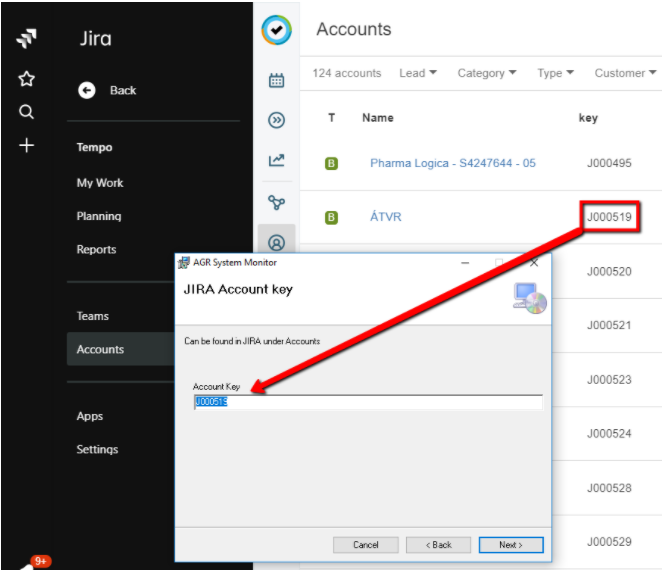The image size is (662, 572).
Task: Select Accounts in the sidebar
Action: click(121, 349)
